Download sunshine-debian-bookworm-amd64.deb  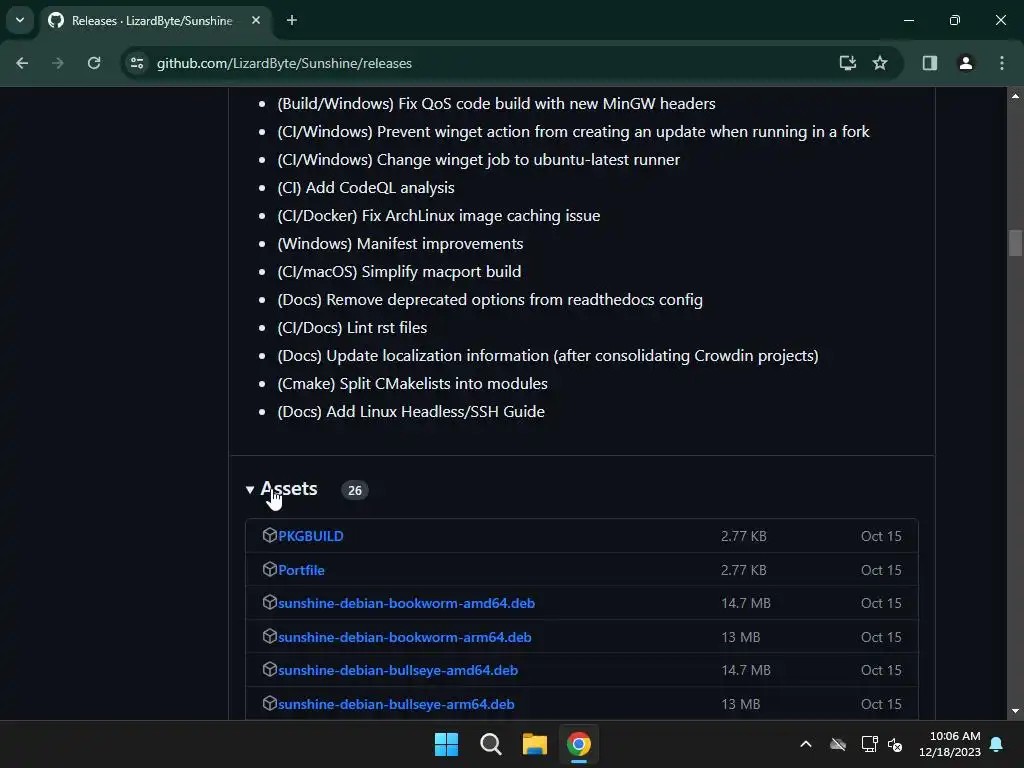pos(406,603)
